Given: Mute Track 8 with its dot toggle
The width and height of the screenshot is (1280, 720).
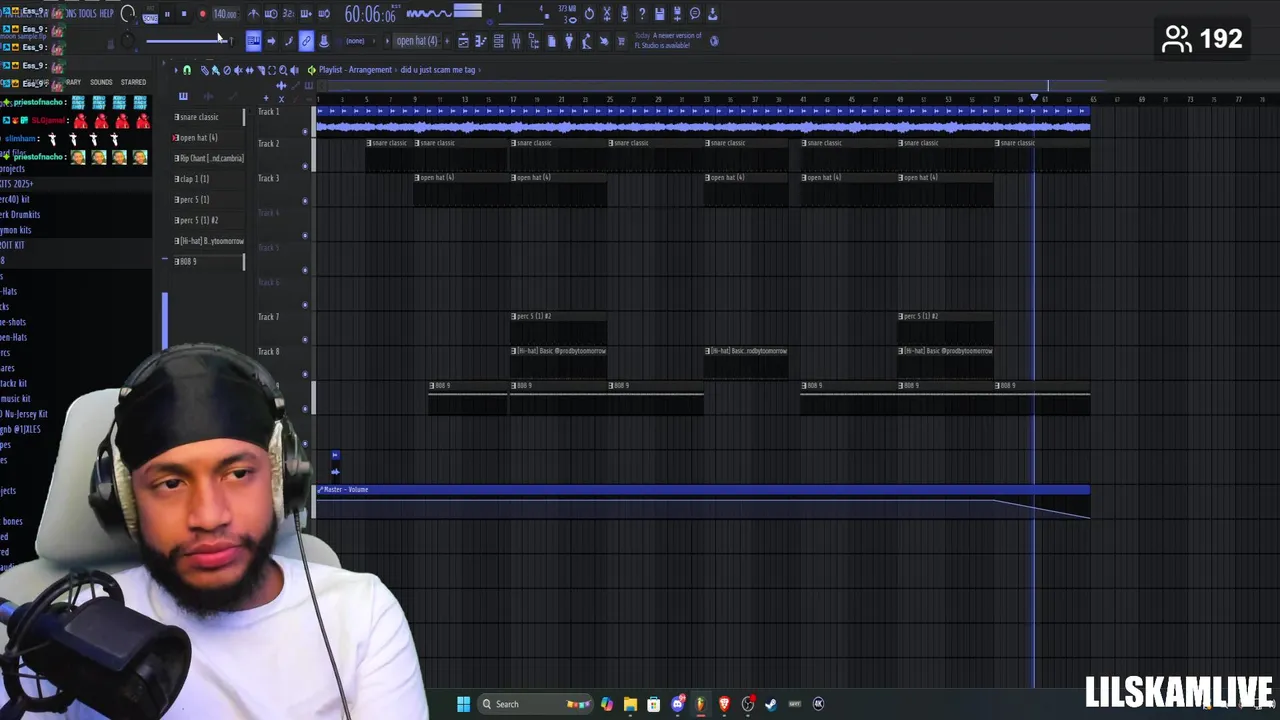Looking at the screenshot, I should coord(305,374).
